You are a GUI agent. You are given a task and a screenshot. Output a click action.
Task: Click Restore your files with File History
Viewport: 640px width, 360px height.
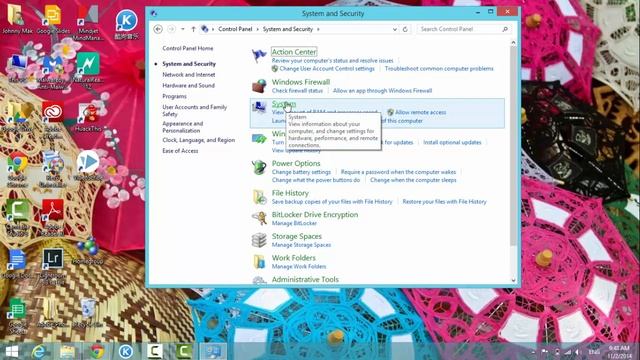pyautogui.click(x=444, y=202)
